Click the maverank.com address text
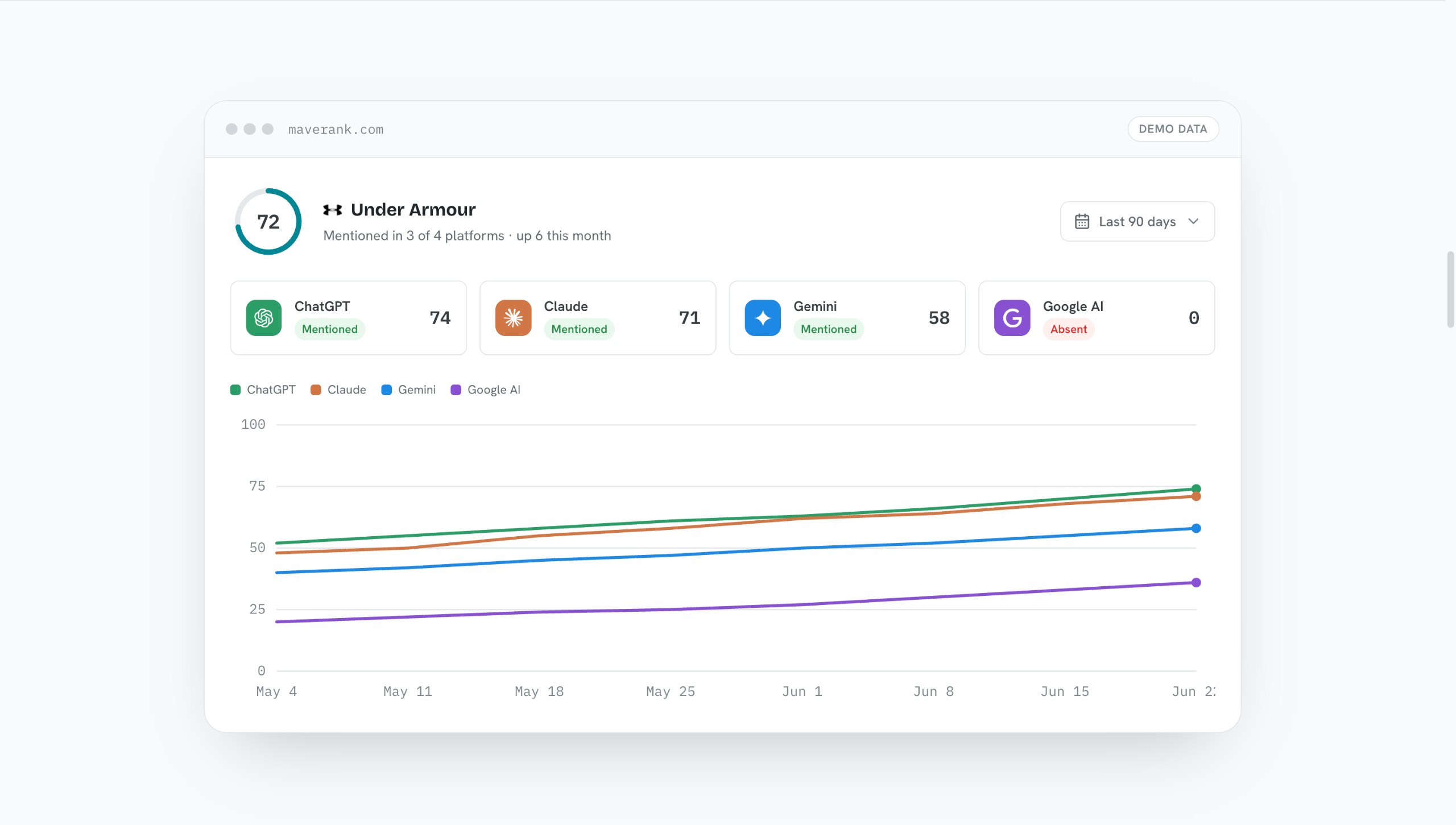This screenshot has width=1456, height=825. click(336, 130)
